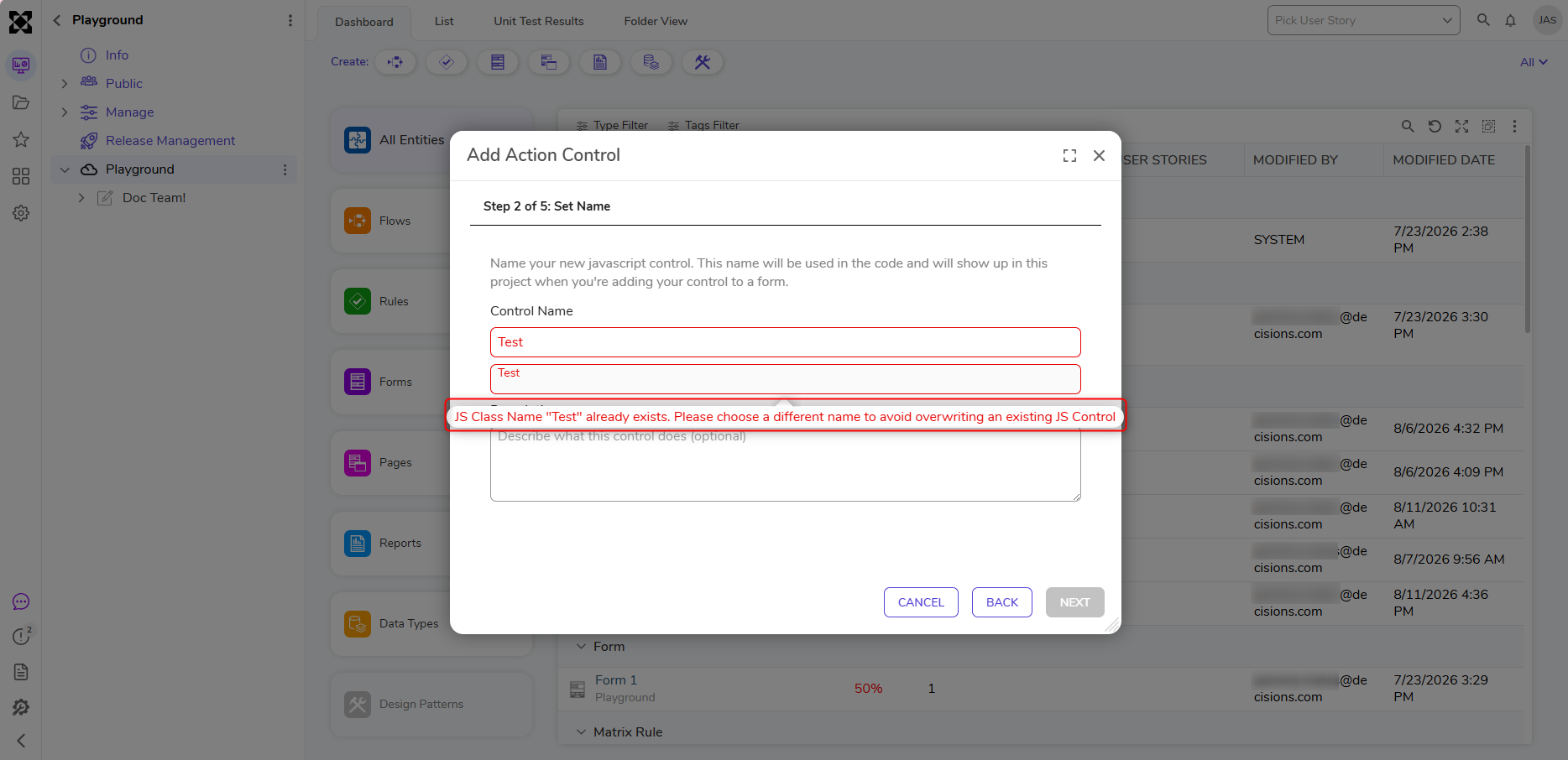1568x760 pixels.
Task: Open the documents icon in sidebar
Action: click(x=21, y=672)
